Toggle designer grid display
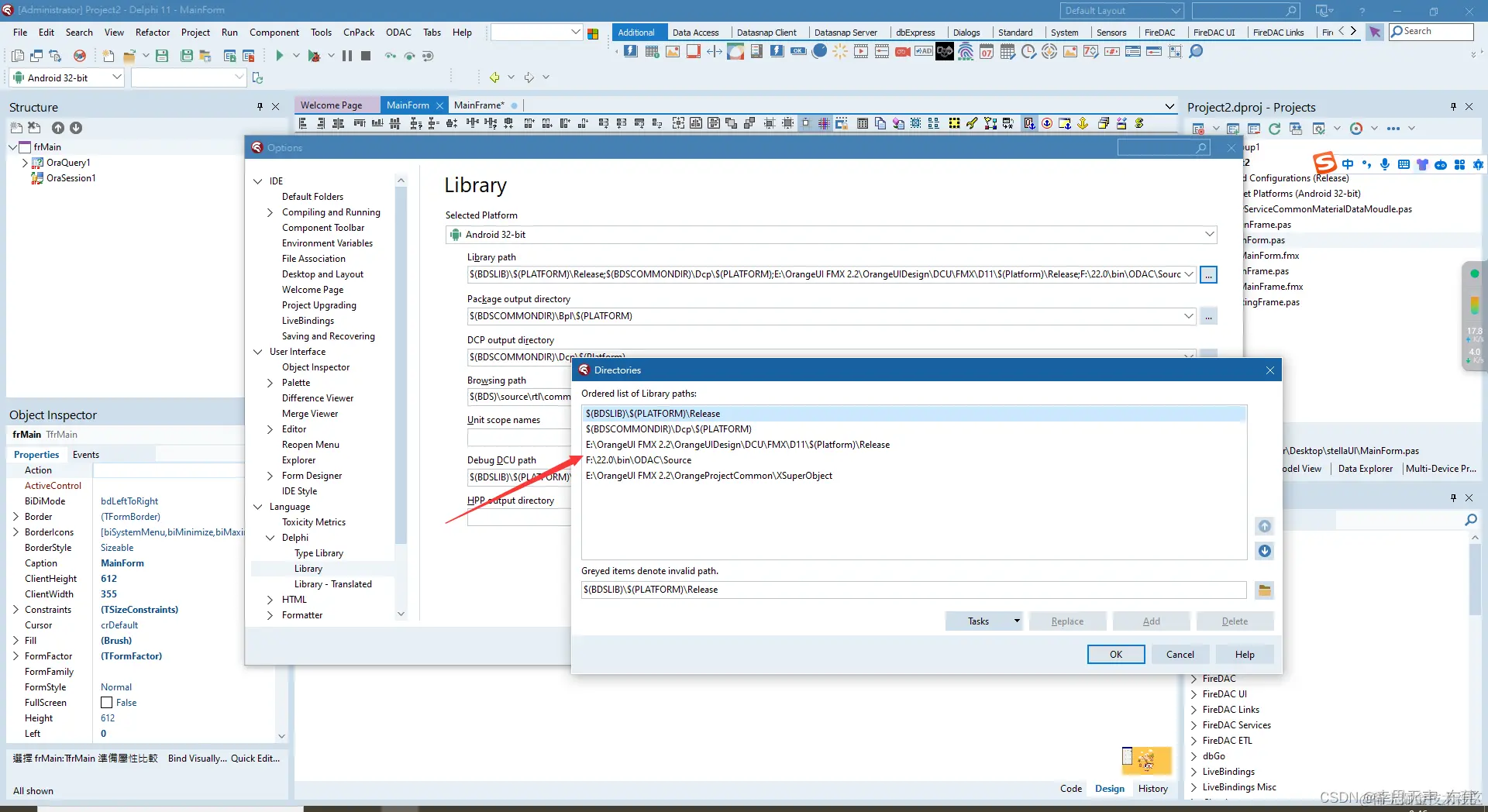The width and height of the screenshot is (1488, 812). 824,123
